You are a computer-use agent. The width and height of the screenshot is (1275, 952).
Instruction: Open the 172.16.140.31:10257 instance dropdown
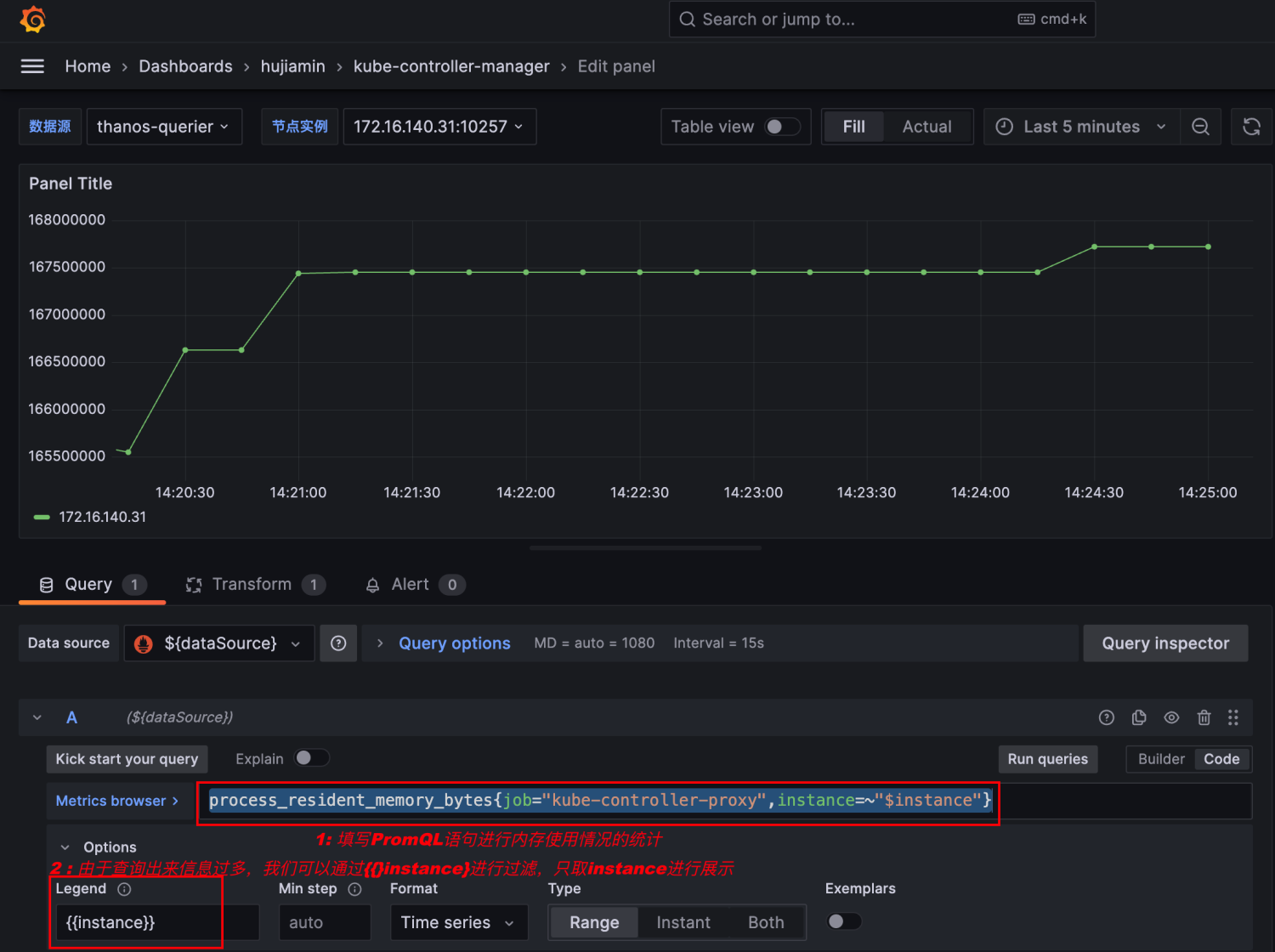pyautogui.click(x=439, y=127)
